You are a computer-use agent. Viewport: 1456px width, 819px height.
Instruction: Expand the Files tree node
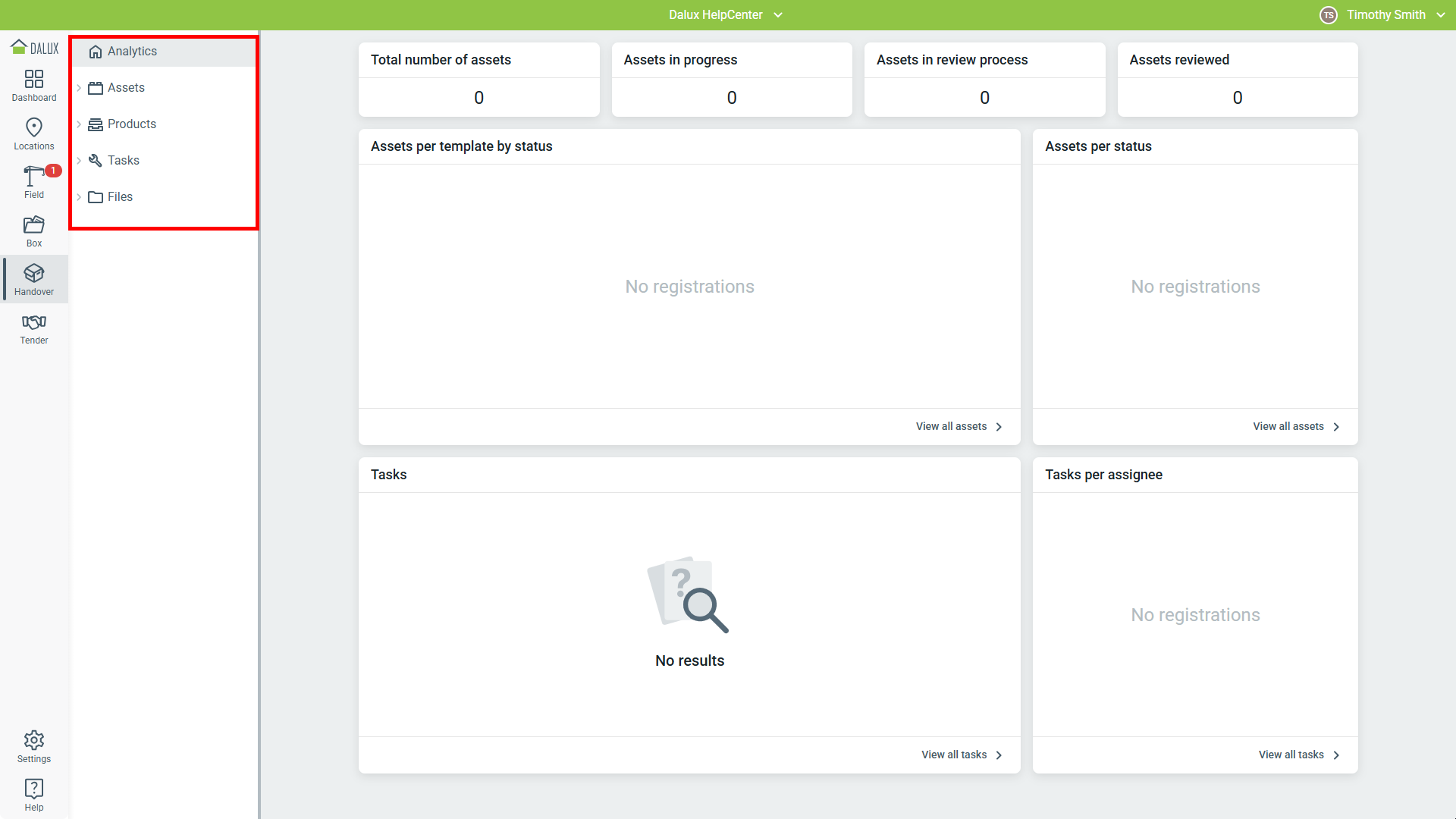79,197
